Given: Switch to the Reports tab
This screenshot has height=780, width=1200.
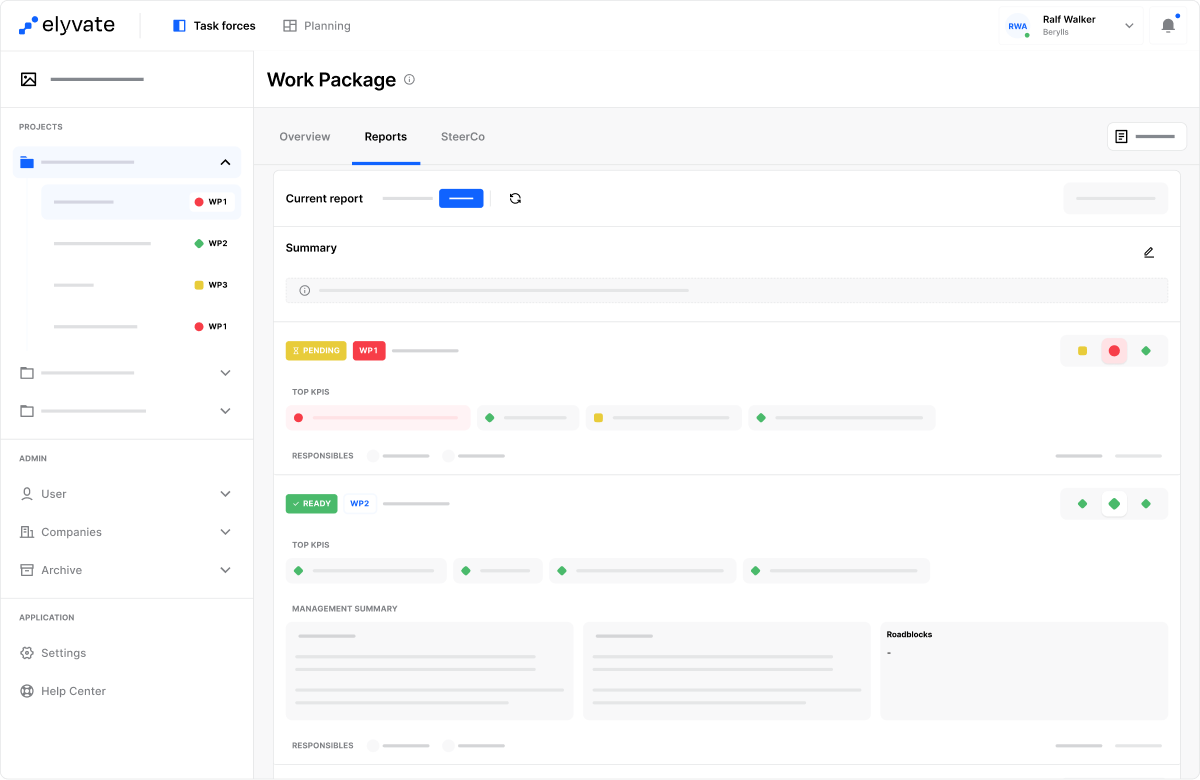Looking at the screenshot, I should [386, 137].
